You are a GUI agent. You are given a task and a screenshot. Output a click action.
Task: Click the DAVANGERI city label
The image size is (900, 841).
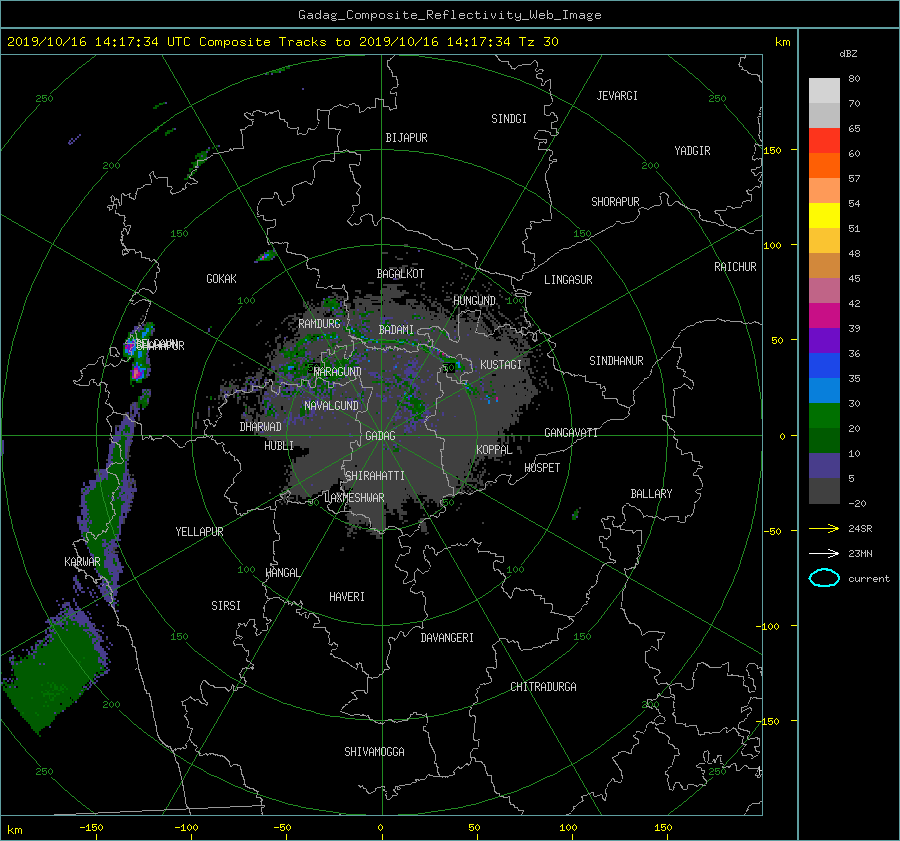(x=447, y=638)
